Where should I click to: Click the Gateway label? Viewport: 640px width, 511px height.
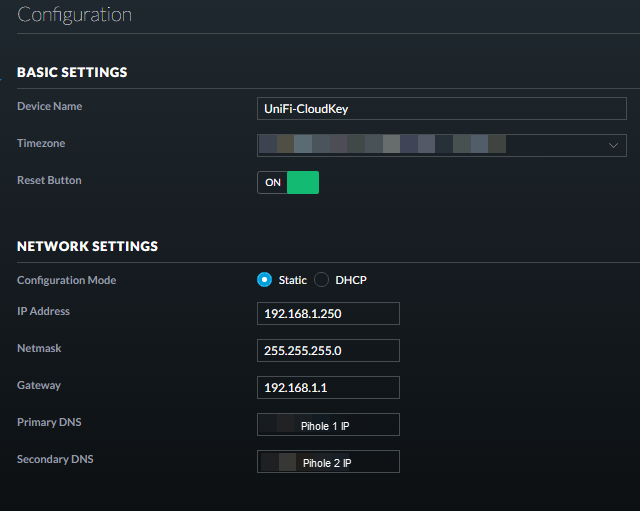coord(39,385)
